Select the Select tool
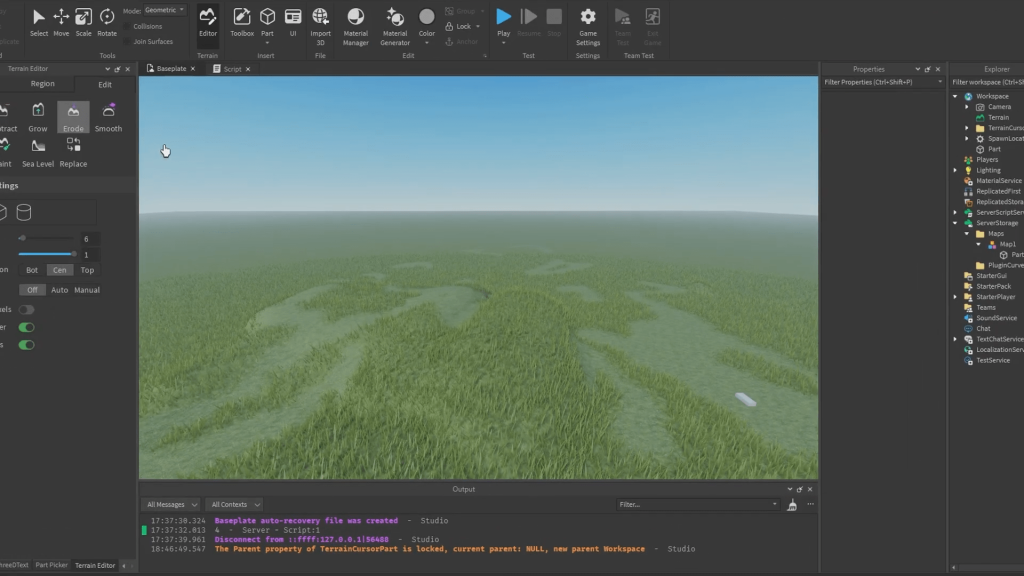The height and width of the screenshot is (576, 1024). tap(39, 22)
